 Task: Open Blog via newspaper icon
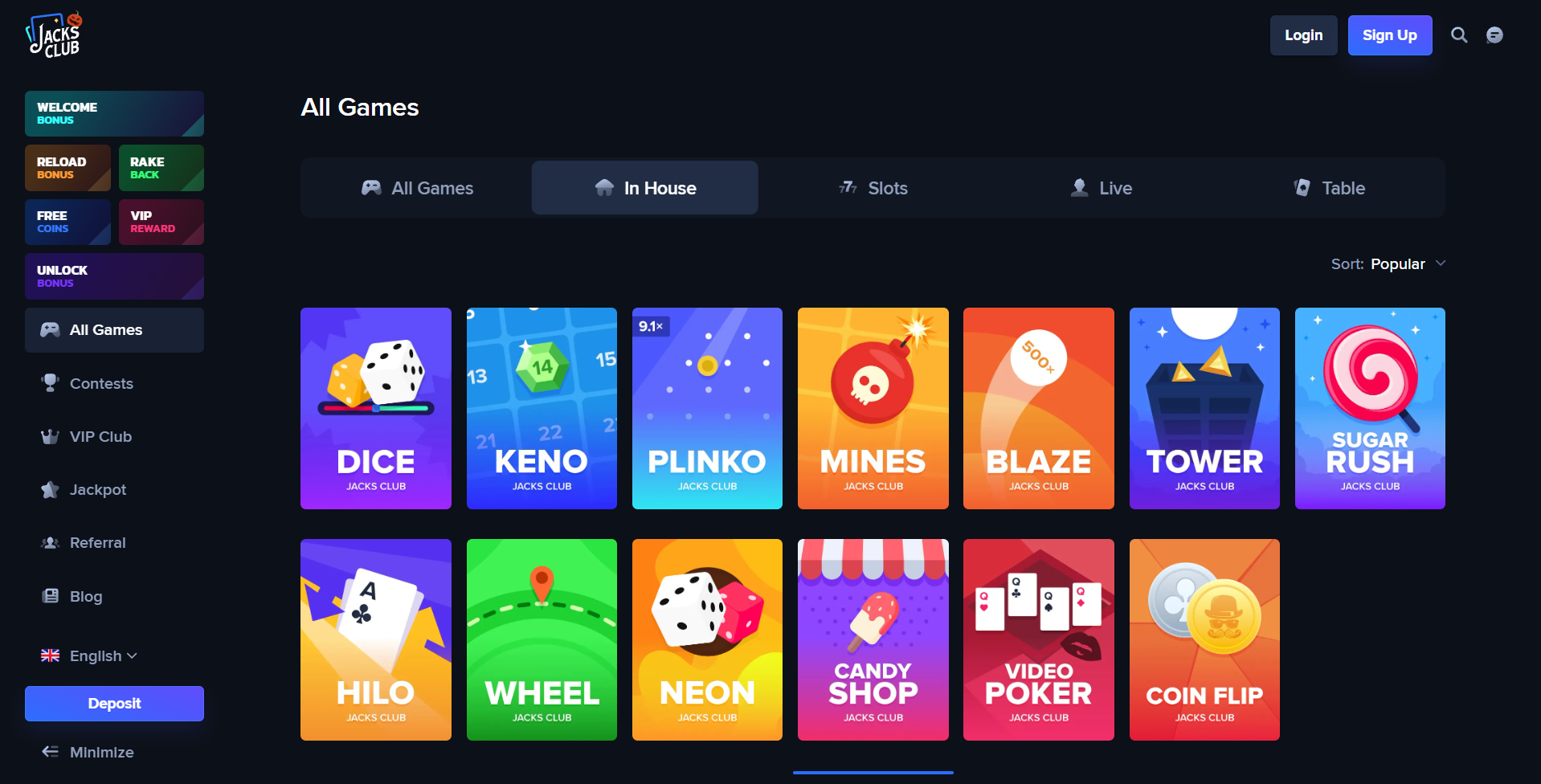coord(50,596)
